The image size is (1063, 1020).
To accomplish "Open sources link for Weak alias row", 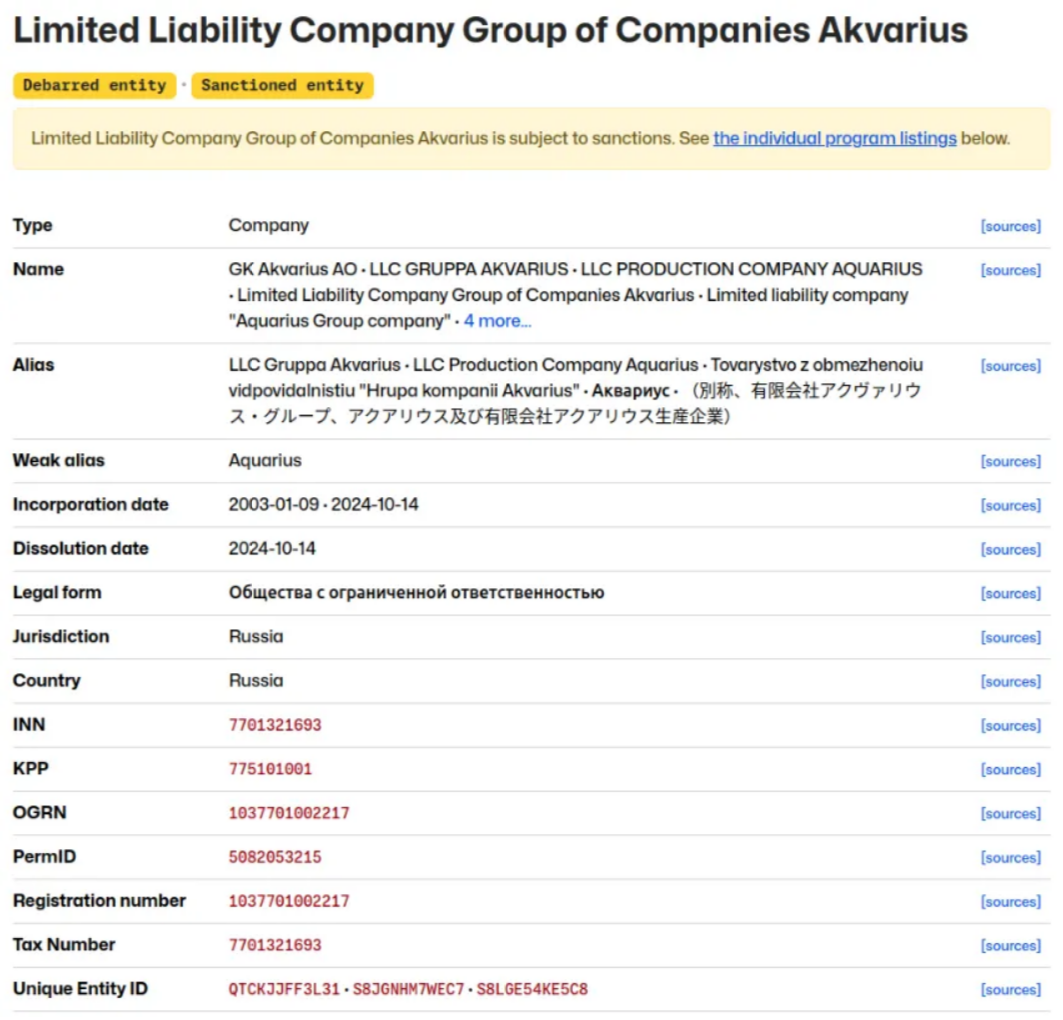I will 1010,462.
